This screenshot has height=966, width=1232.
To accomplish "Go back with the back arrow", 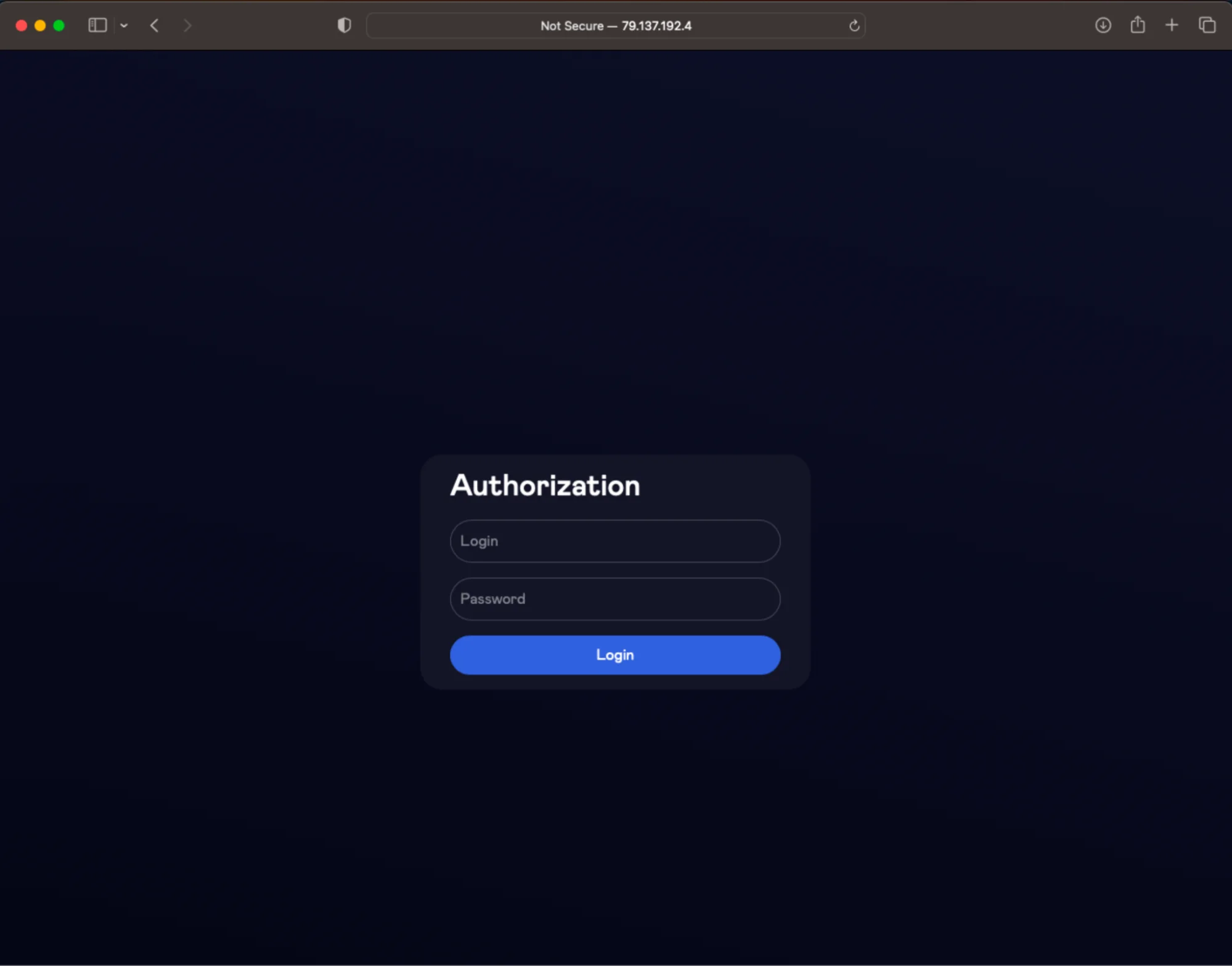I will pos(155,25).
